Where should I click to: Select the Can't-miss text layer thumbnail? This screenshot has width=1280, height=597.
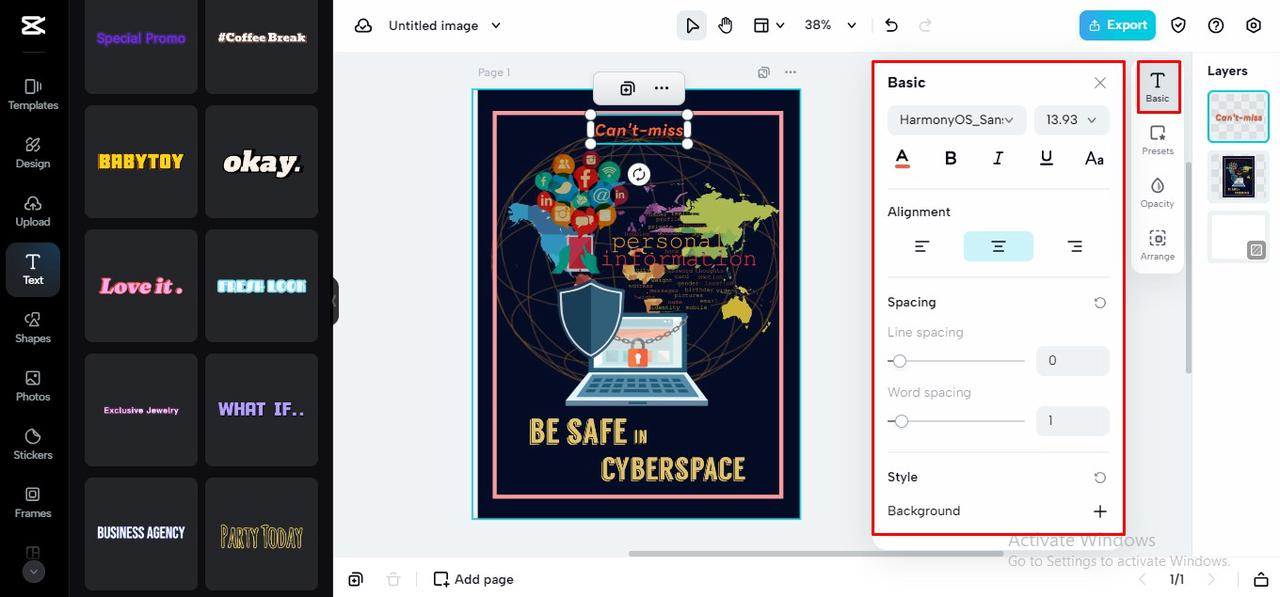(1238, 117)
